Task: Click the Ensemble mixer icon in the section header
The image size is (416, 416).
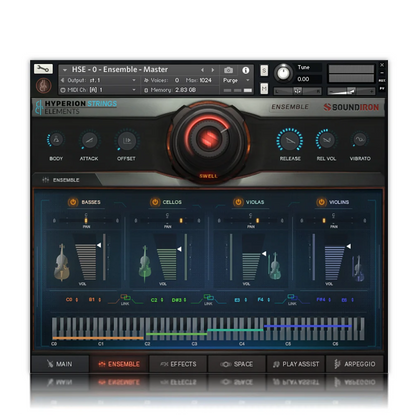Action: [x=46, y=180]
